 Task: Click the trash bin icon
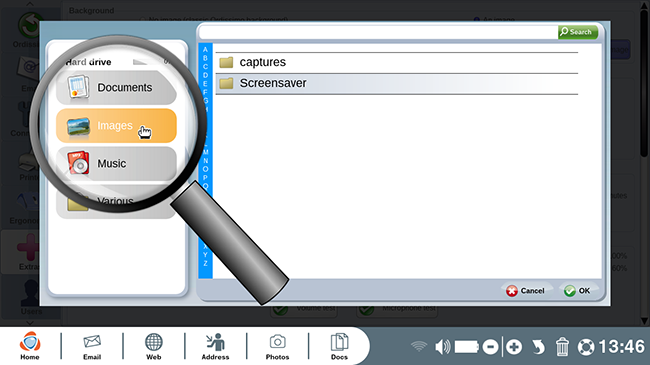coord(562,347)
